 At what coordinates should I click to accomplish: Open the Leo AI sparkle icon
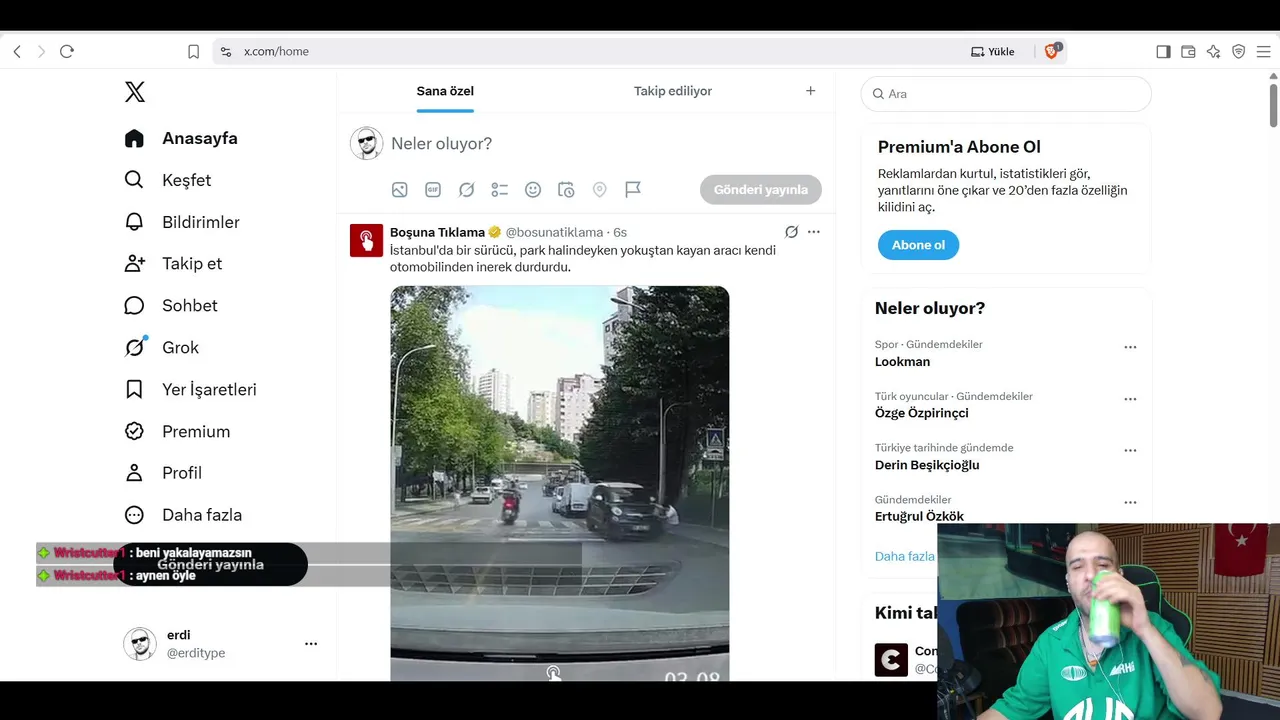[1213, 52]
